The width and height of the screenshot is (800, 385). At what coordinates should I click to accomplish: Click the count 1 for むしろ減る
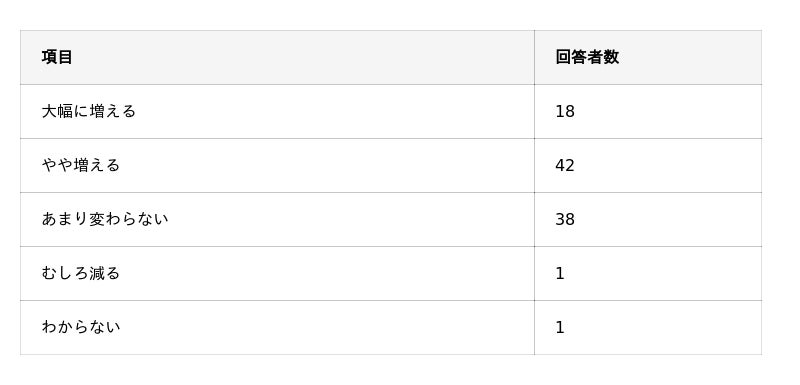click(x=560, y=273)
